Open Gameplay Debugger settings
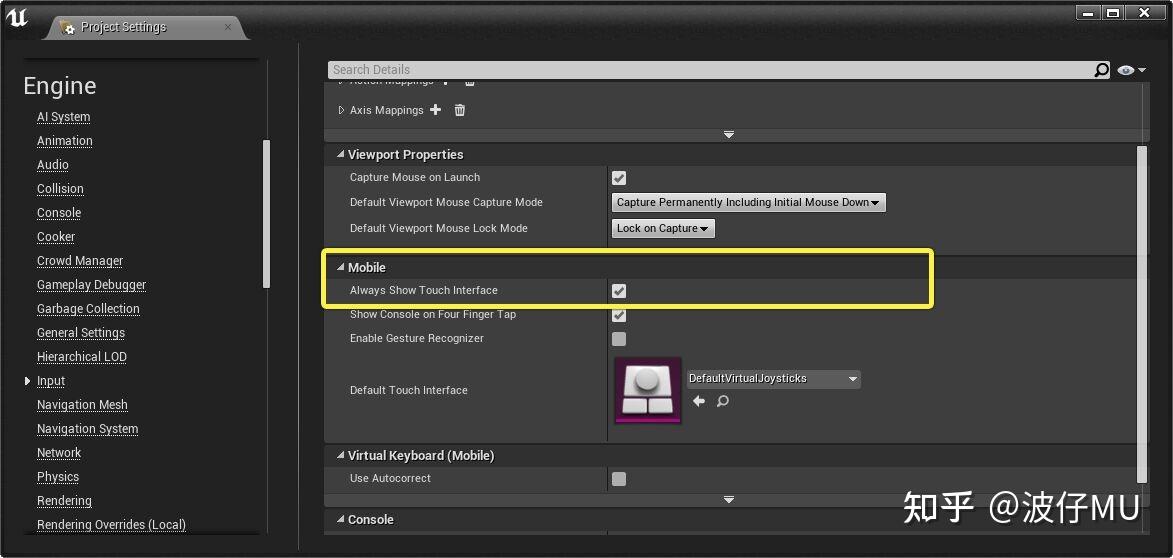Screen dimensions: 1173x558 pyautogui.click(x=92, y=285)
